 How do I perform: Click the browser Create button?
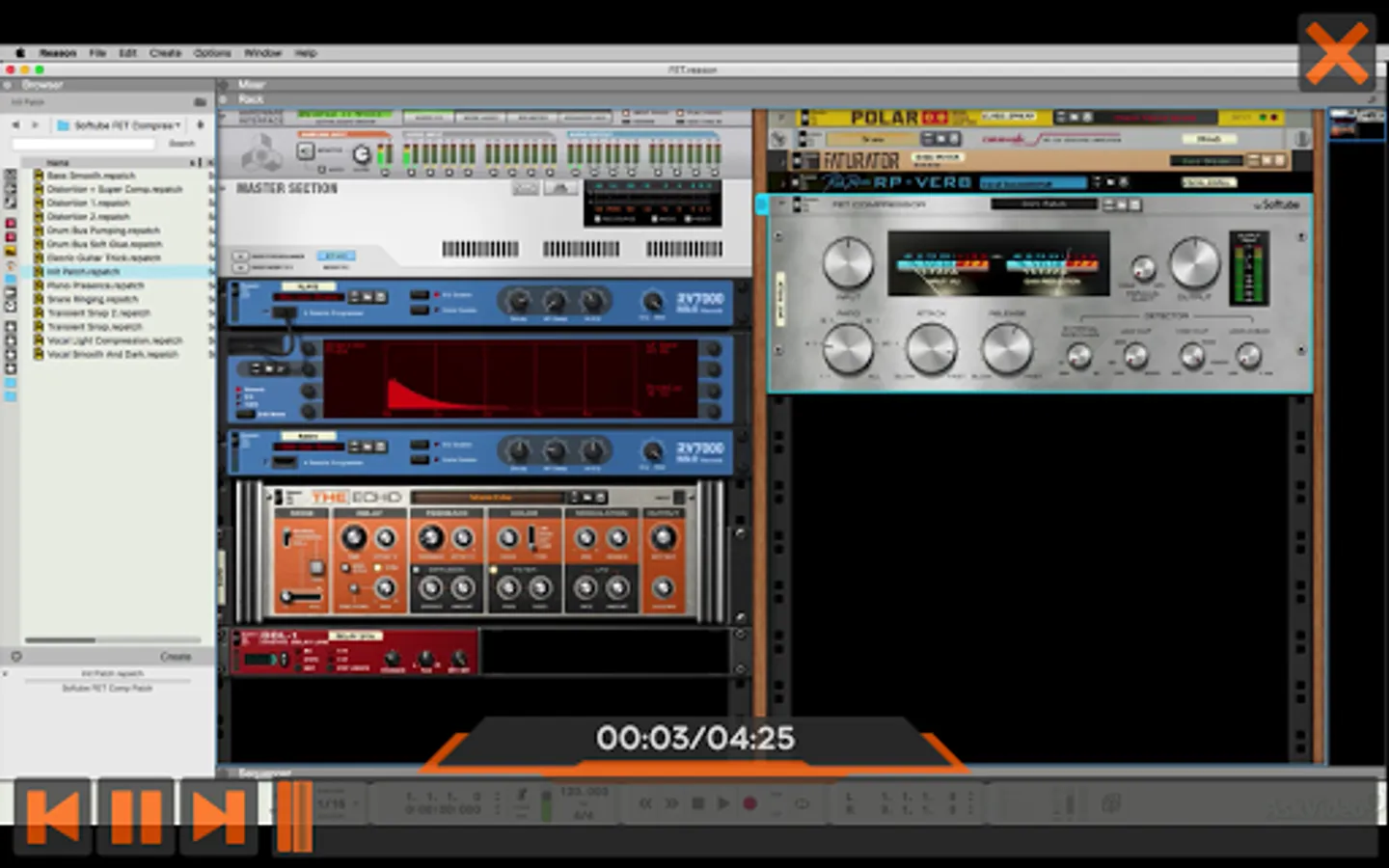(176, 657)
